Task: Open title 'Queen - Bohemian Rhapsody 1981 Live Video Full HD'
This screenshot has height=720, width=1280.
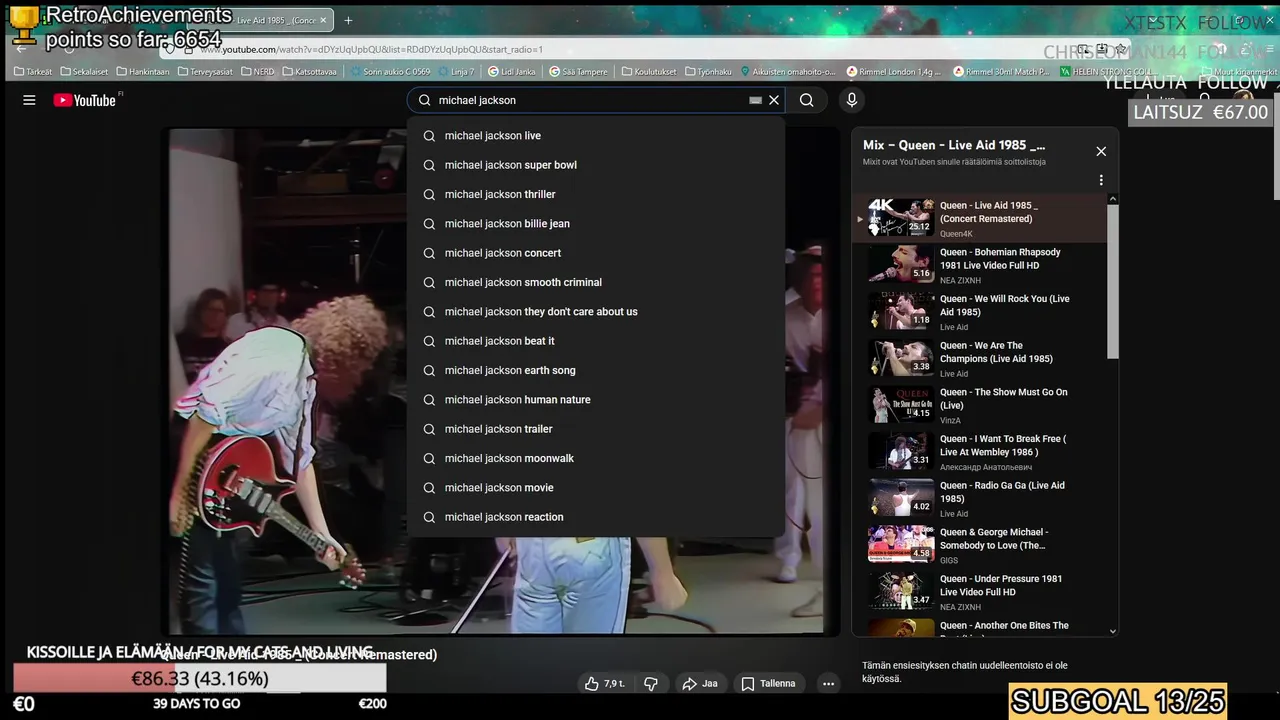Action: point(1000,259)
